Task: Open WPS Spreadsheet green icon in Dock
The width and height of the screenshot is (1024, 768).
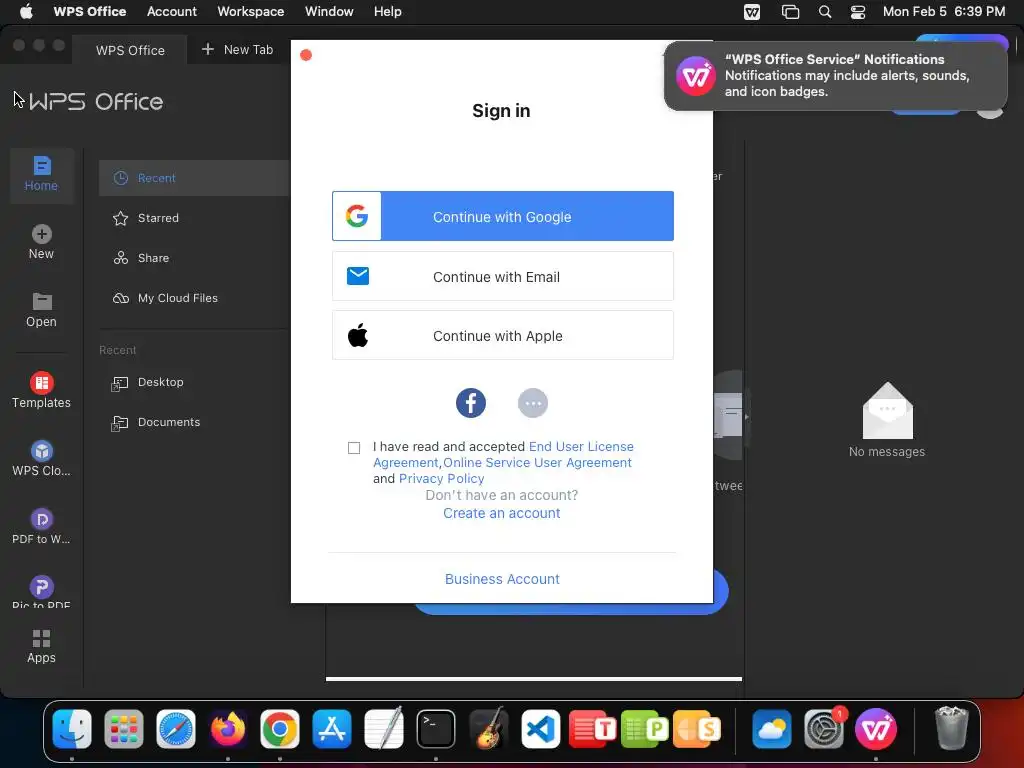Action: (645, 729)
